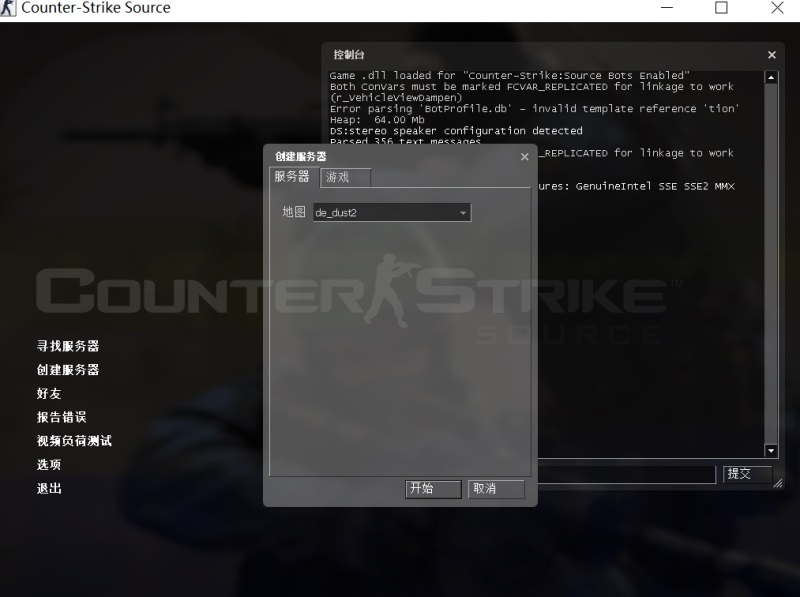The width and height of the screenshot is (800, 597).
Task: Click console line 'DS:stereo speaker configuration detected'
Action: coord(456,131)
